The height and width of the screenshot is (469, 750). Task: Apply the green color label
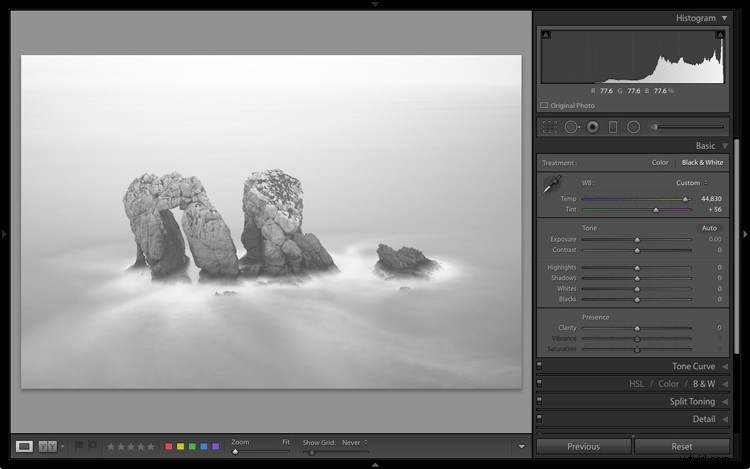192,447
